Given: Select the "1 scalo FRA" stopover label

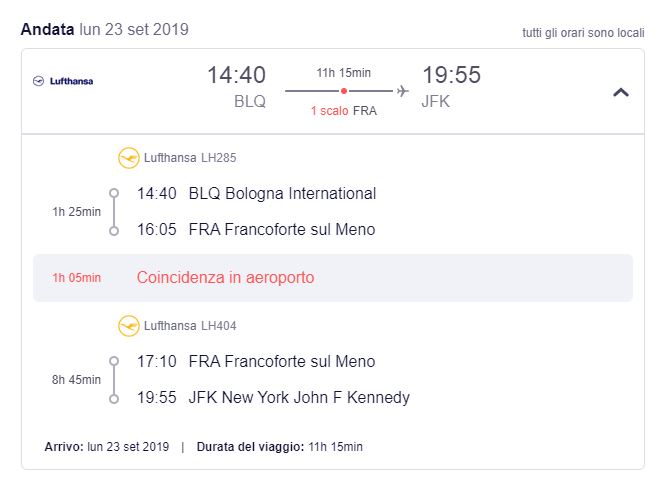Looking at the screenshot, I should pos(343,111).
